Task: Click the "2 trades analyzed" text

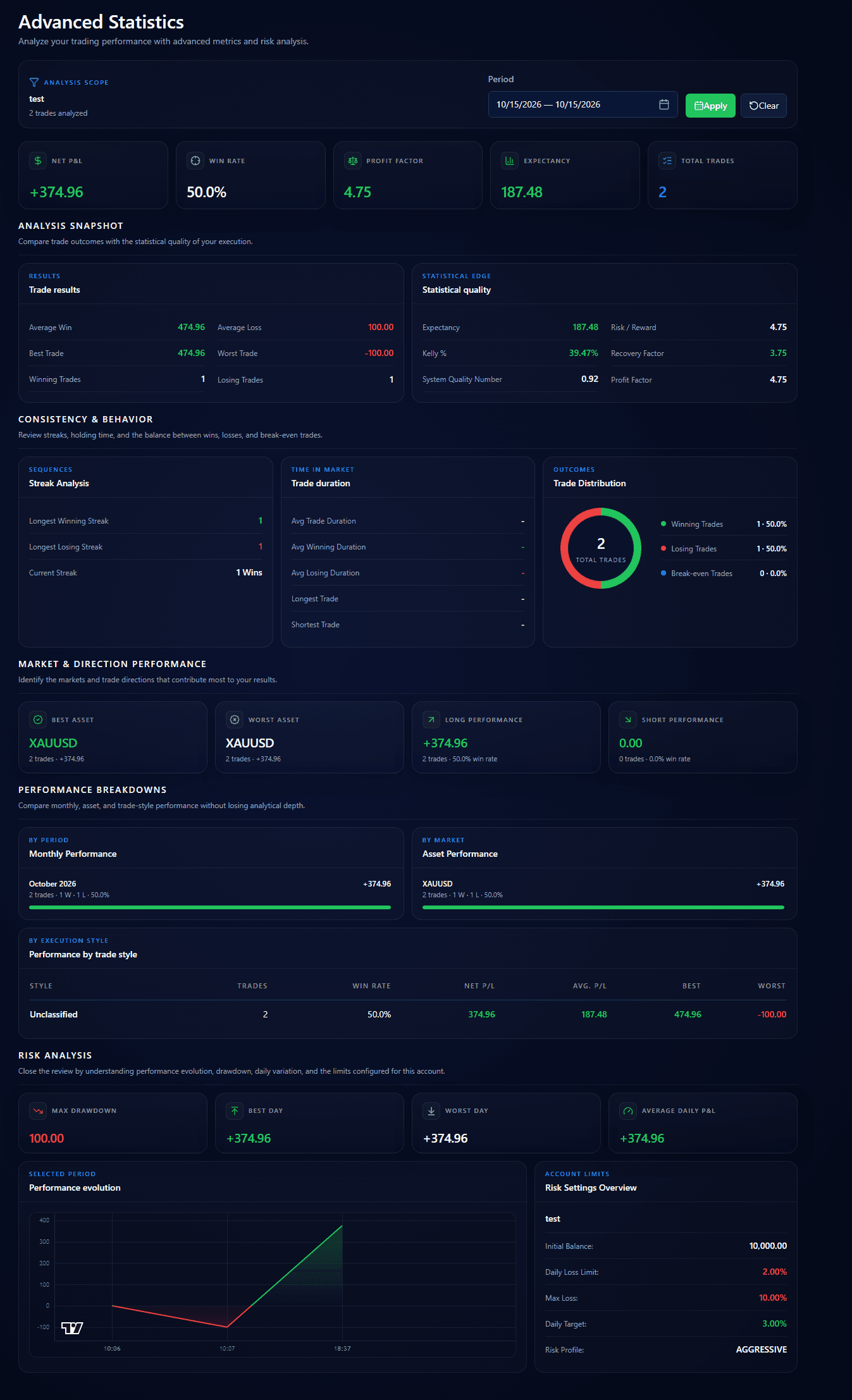Action: [x=58, y=113]
